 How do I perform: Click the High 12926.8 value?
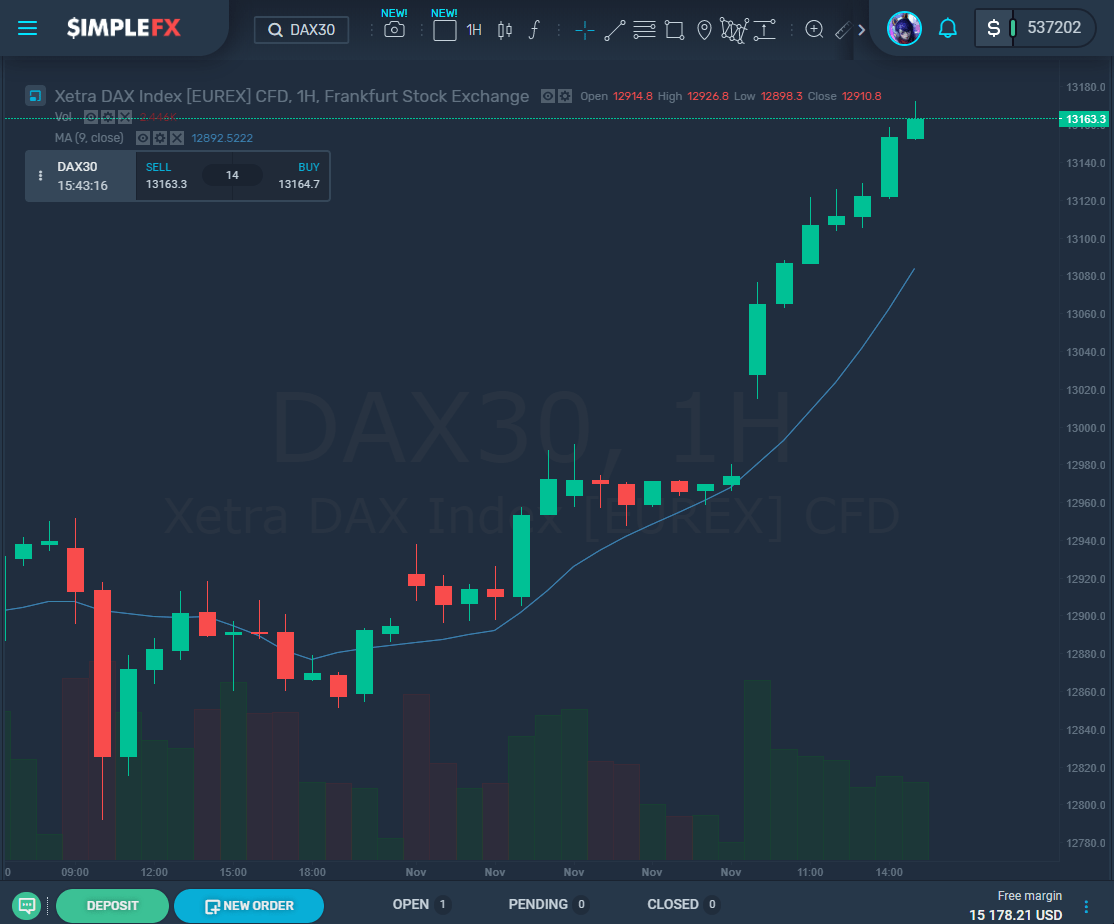click(x=708, y=96)
